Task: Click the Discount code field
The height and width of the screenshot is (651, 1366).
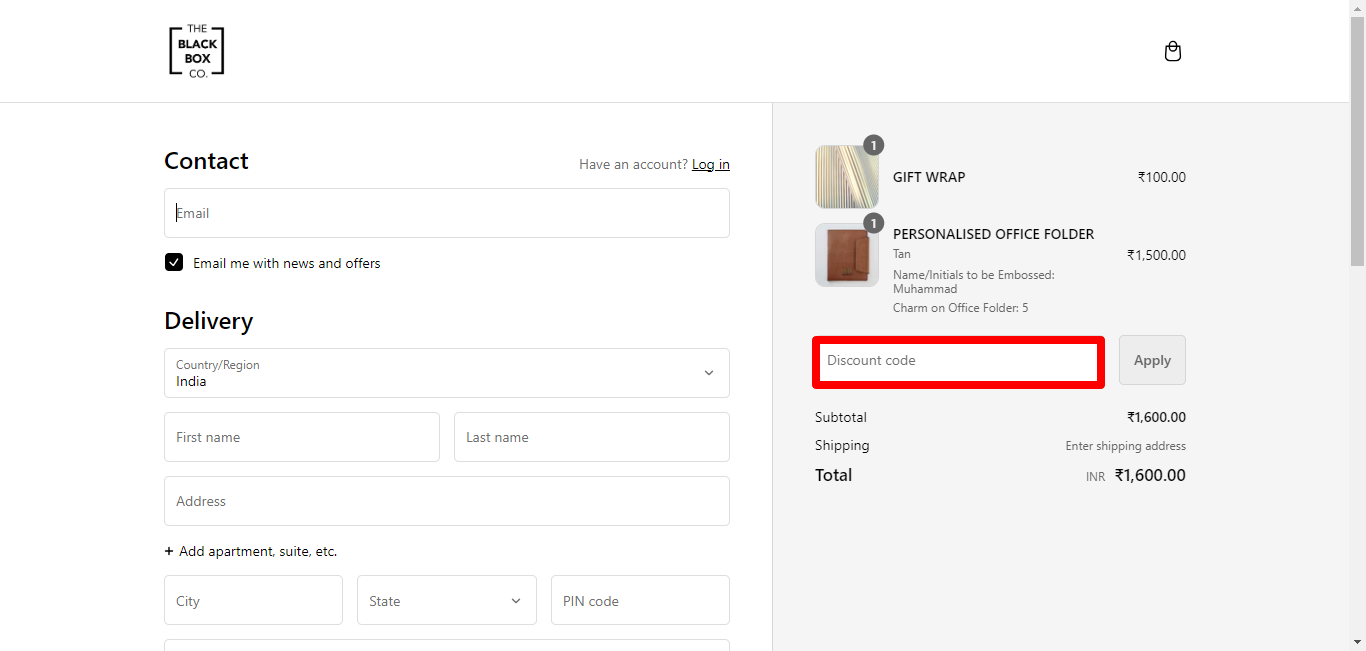Action: point(957,361)
